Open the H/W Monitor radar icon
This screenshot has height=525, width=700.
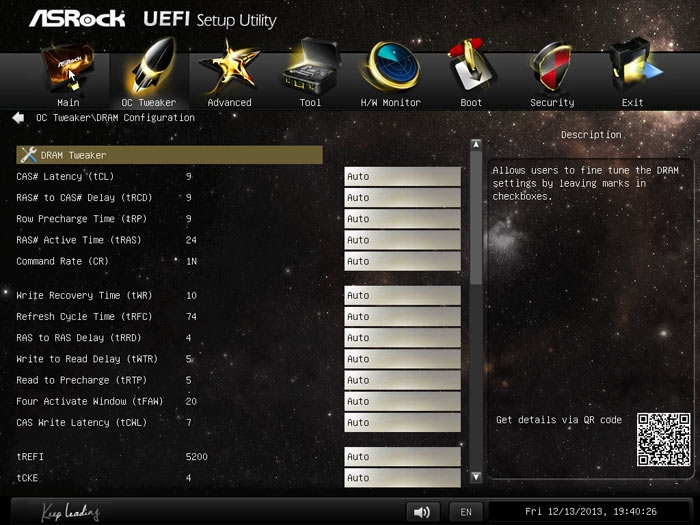392,66
